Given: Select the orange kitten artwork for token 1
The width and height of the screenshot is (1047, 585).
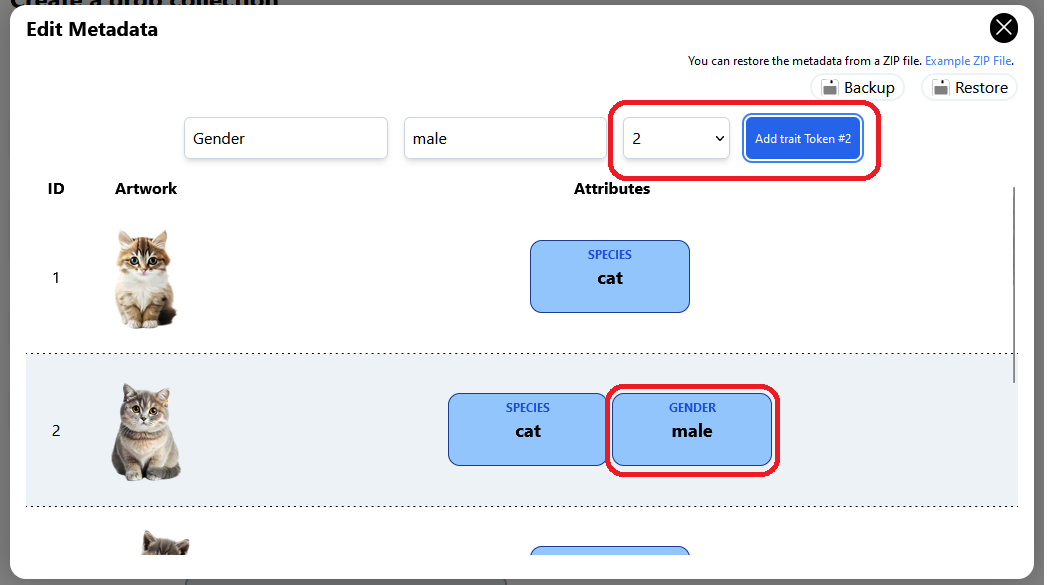Looking at the screenshot, I should [146, 278].
